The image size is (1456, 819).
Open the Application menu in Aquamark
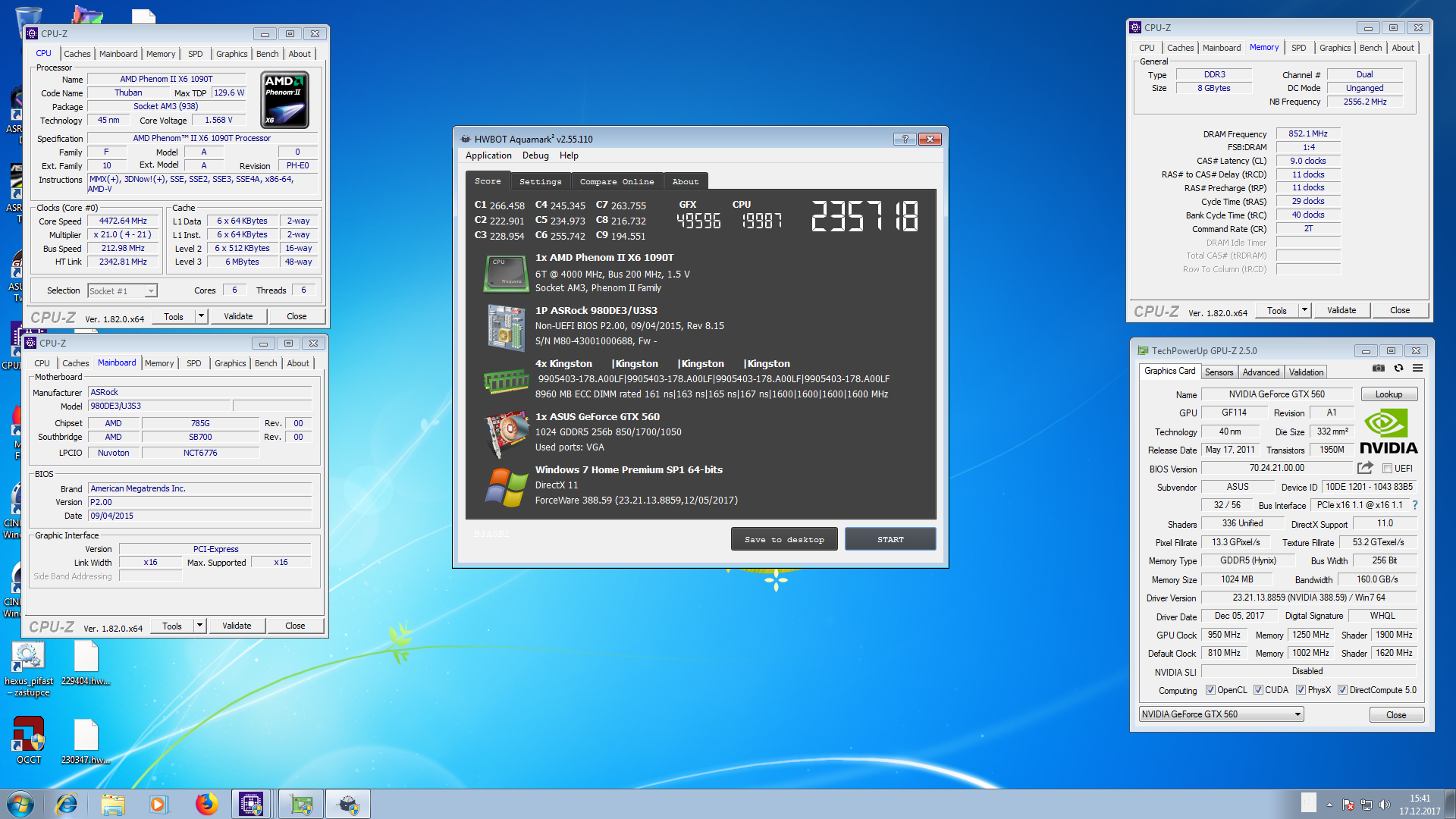(488, 155)
